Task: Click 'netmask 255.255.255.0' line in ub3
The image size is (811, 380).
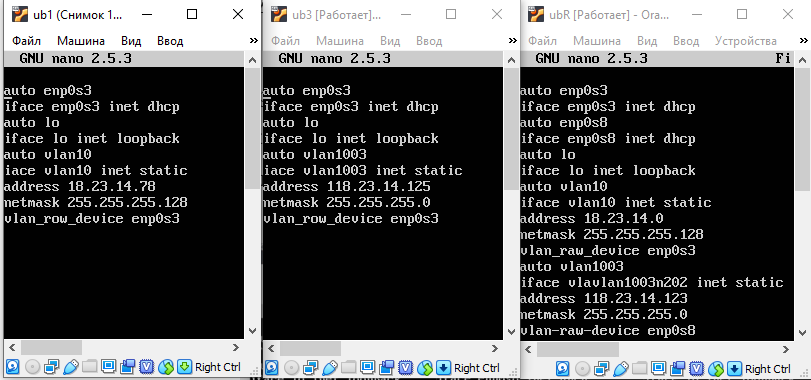Action: pos(347,203)
